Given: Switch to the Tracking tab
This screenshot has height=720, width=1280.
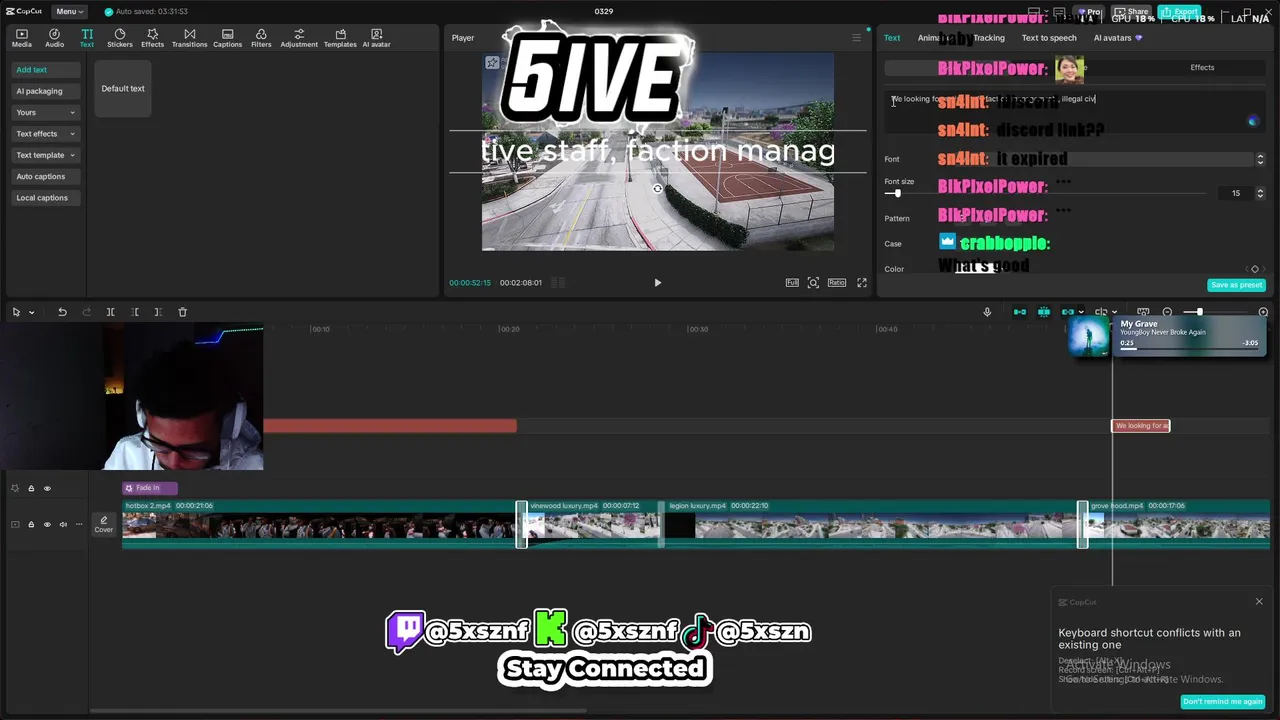Looking at the screenshot, I should (x=989, y=38).
